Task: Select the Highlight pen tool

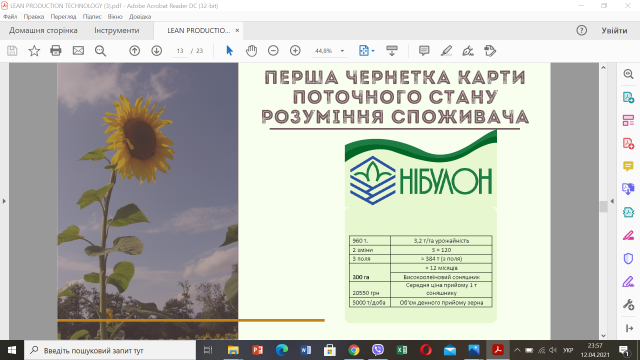Action: [446, 51]
